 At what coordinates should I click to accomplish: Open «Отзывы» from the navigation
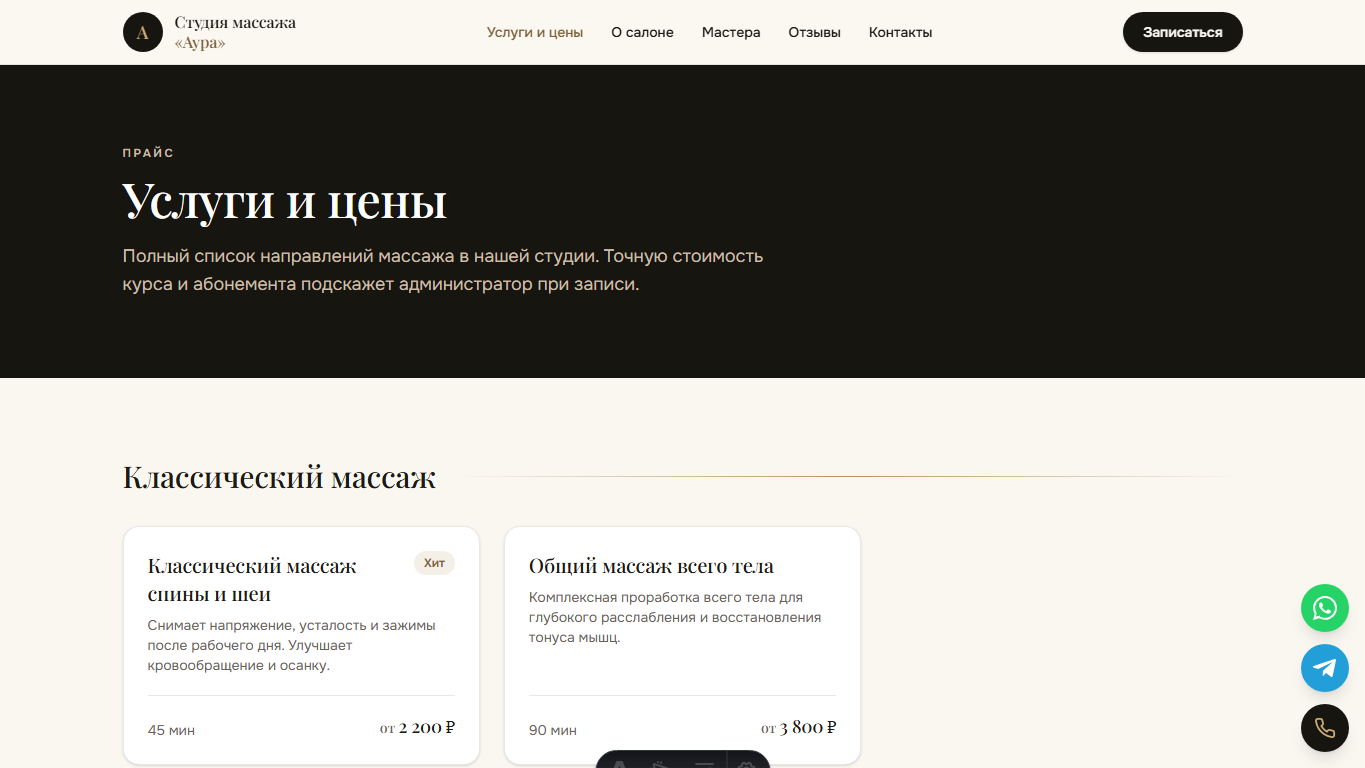point(814,32)
